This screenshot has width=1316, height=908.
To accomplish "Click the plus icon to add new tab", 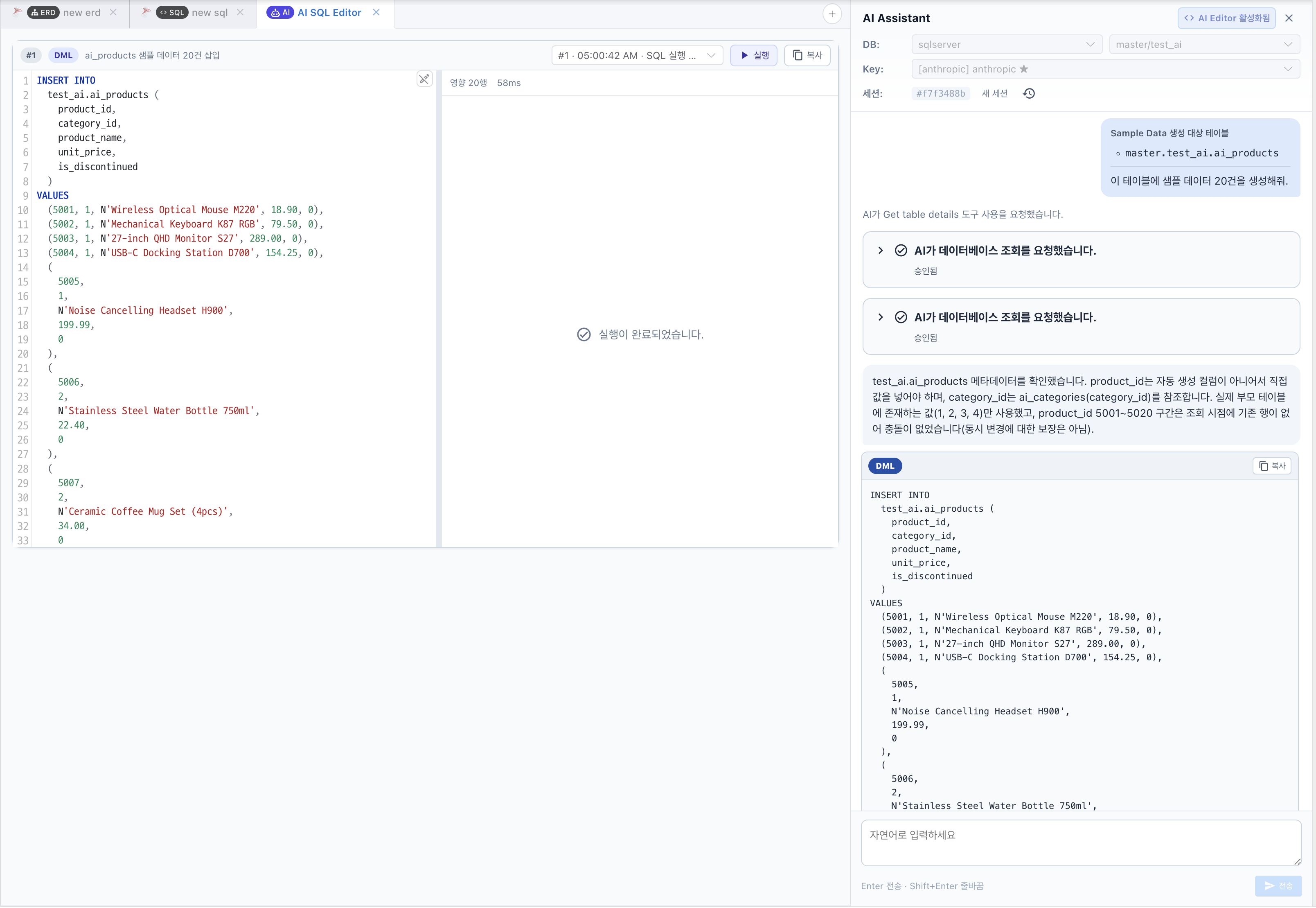I will click(832, 14).
